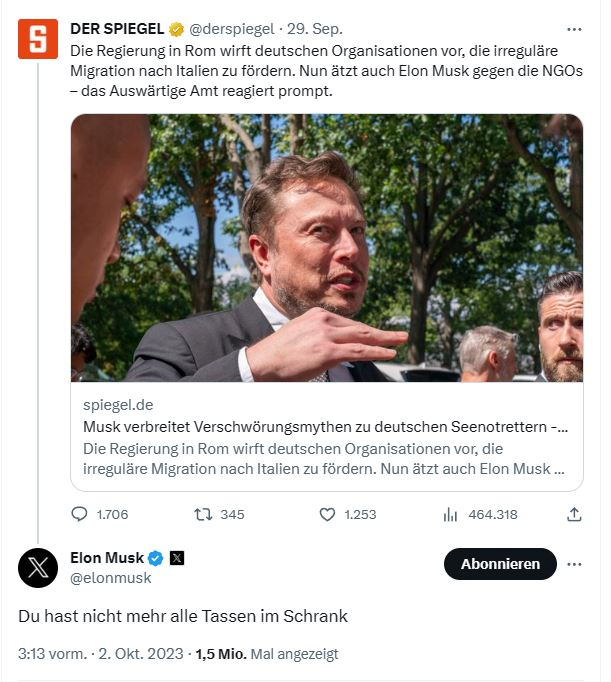Open the spiegel.de article headline link
611x682 pixels.
[326, 427]
